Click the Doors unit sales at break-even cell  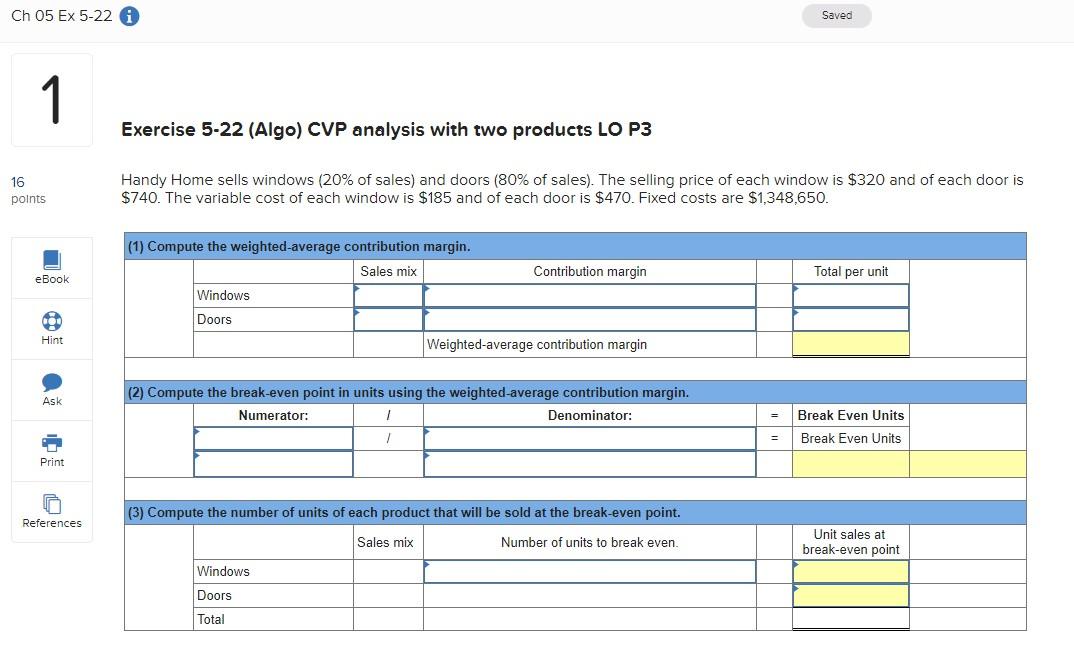[x=849, y=595]
